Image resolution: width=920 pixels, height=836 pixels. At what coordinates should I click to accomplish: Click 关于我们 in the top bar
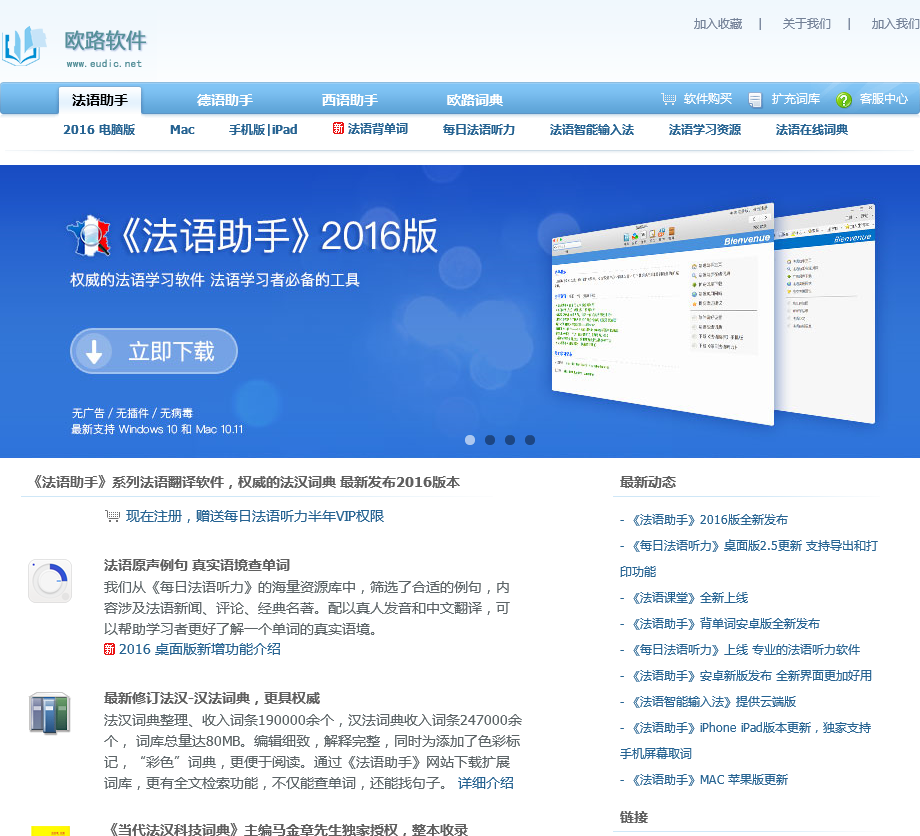click(807, 24)
